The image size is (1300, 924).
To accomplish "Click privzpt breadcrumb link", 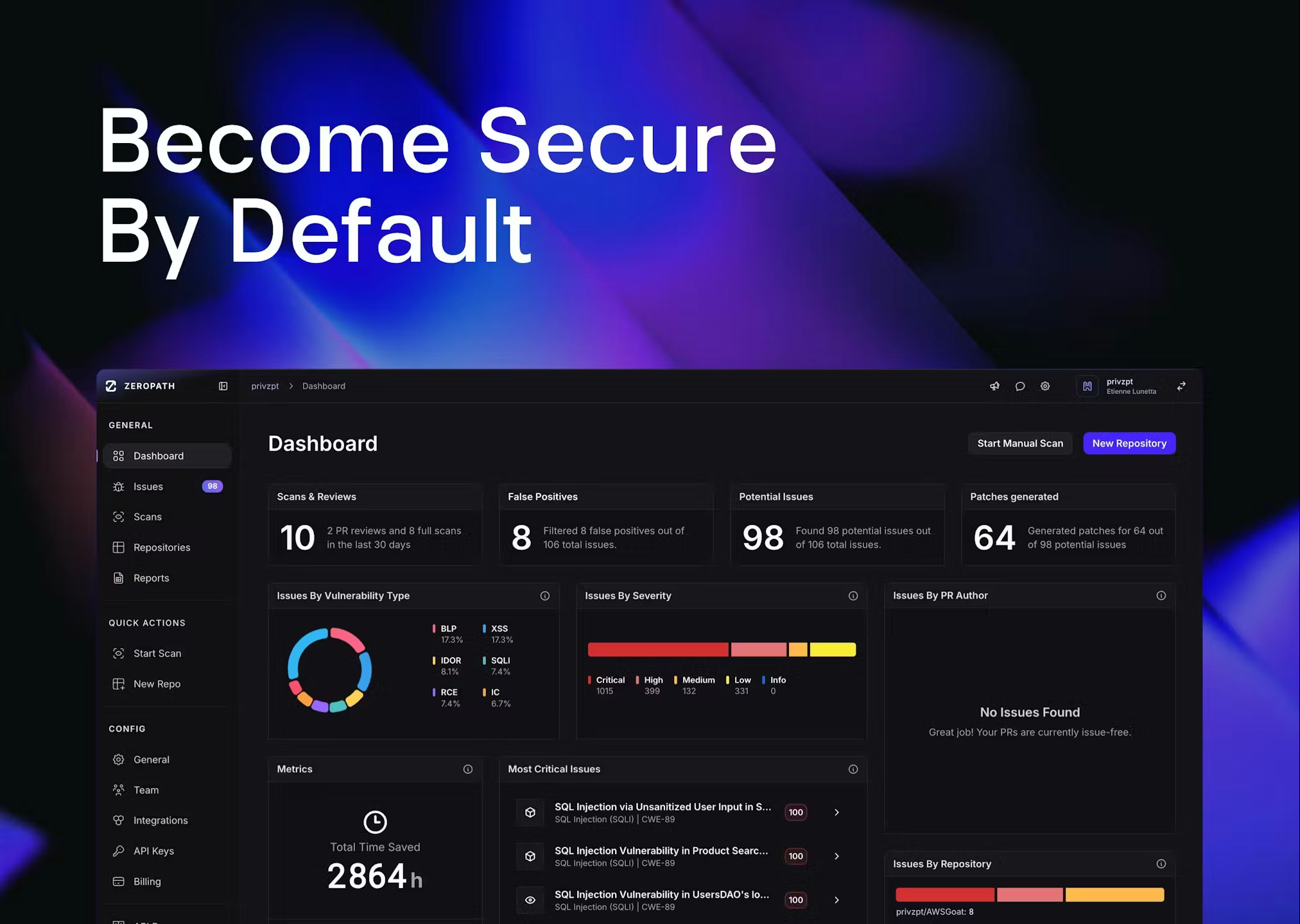I will click(x=265, y=386).
